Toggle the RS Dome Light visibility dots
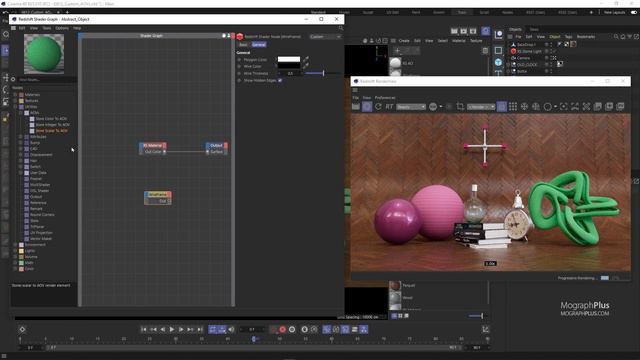This screenshot has height=360, width=640. (x=551, y=51)
